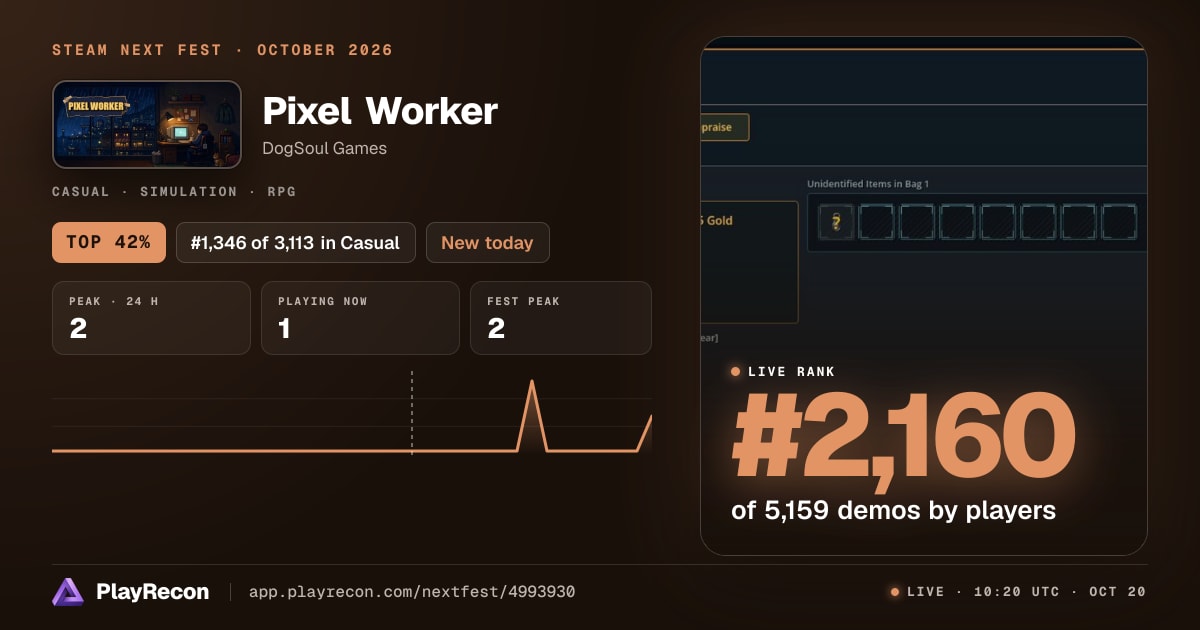
Task: Click the 10:20 UTC timestamp
Action: (x=1016, y=592)
